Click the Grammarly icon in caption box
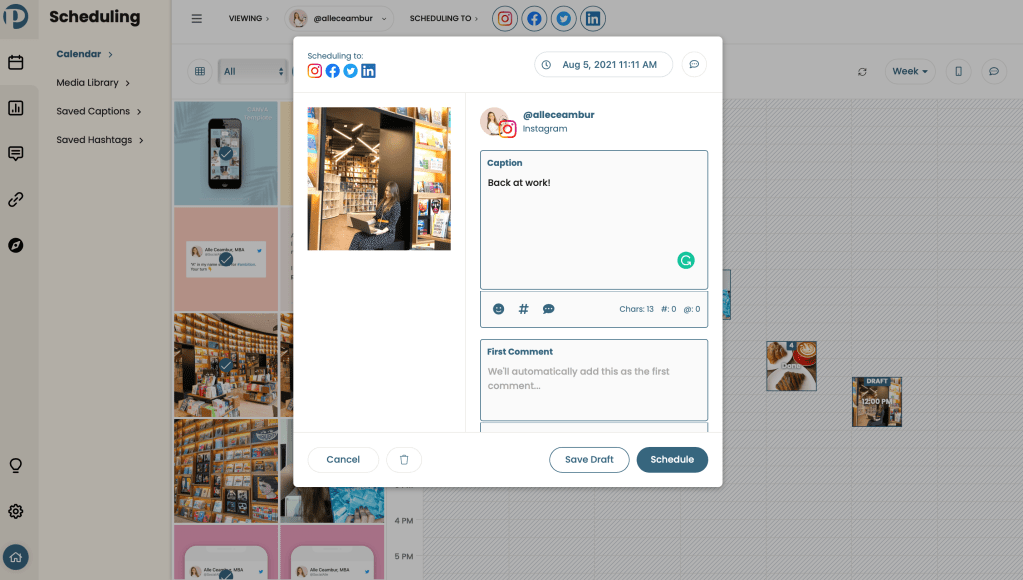The image size is (1023, 580). coord(686,260)
